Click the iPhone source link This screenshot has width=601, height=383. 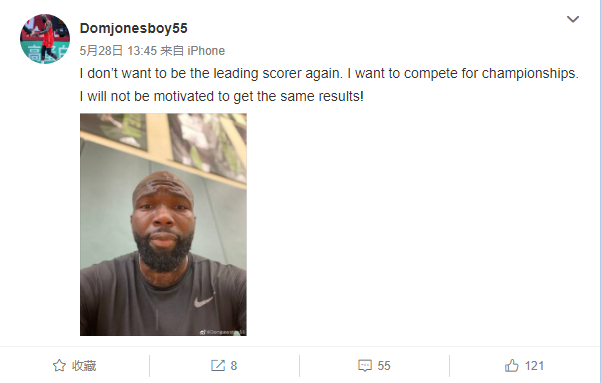coord(206,51)
